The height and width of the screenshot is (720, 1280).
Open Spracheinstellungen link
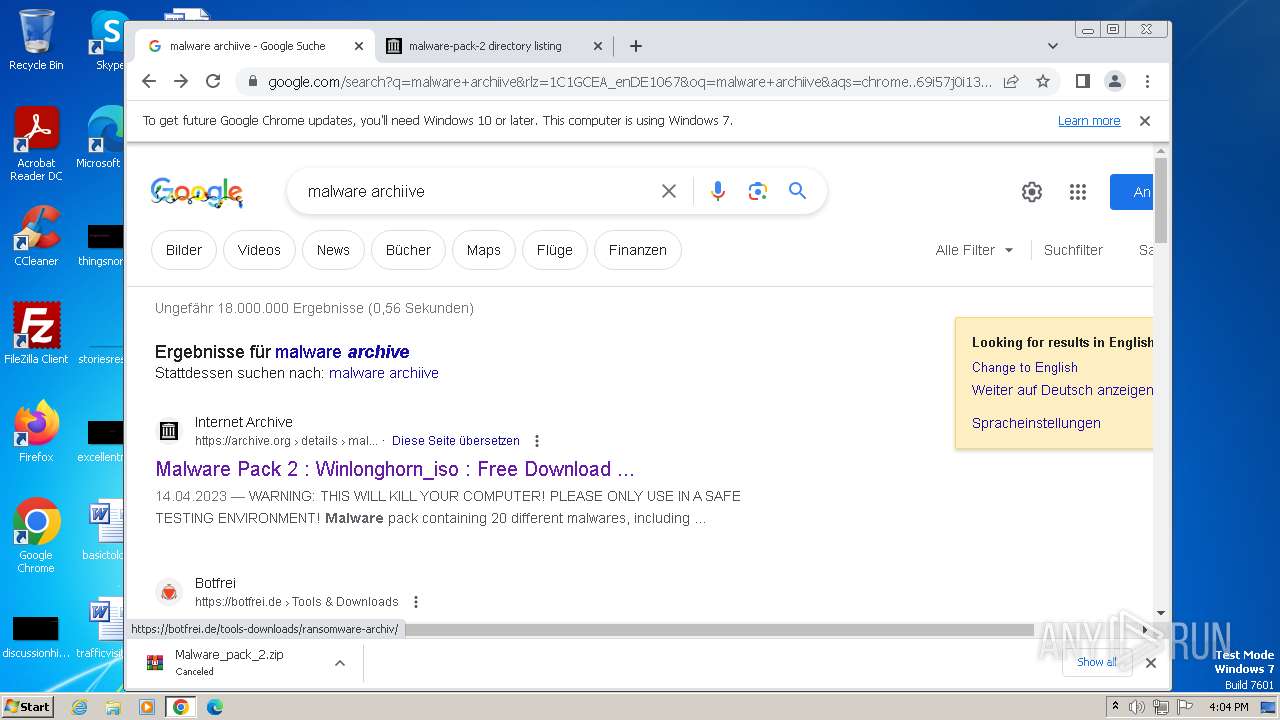pos(1036,423)
